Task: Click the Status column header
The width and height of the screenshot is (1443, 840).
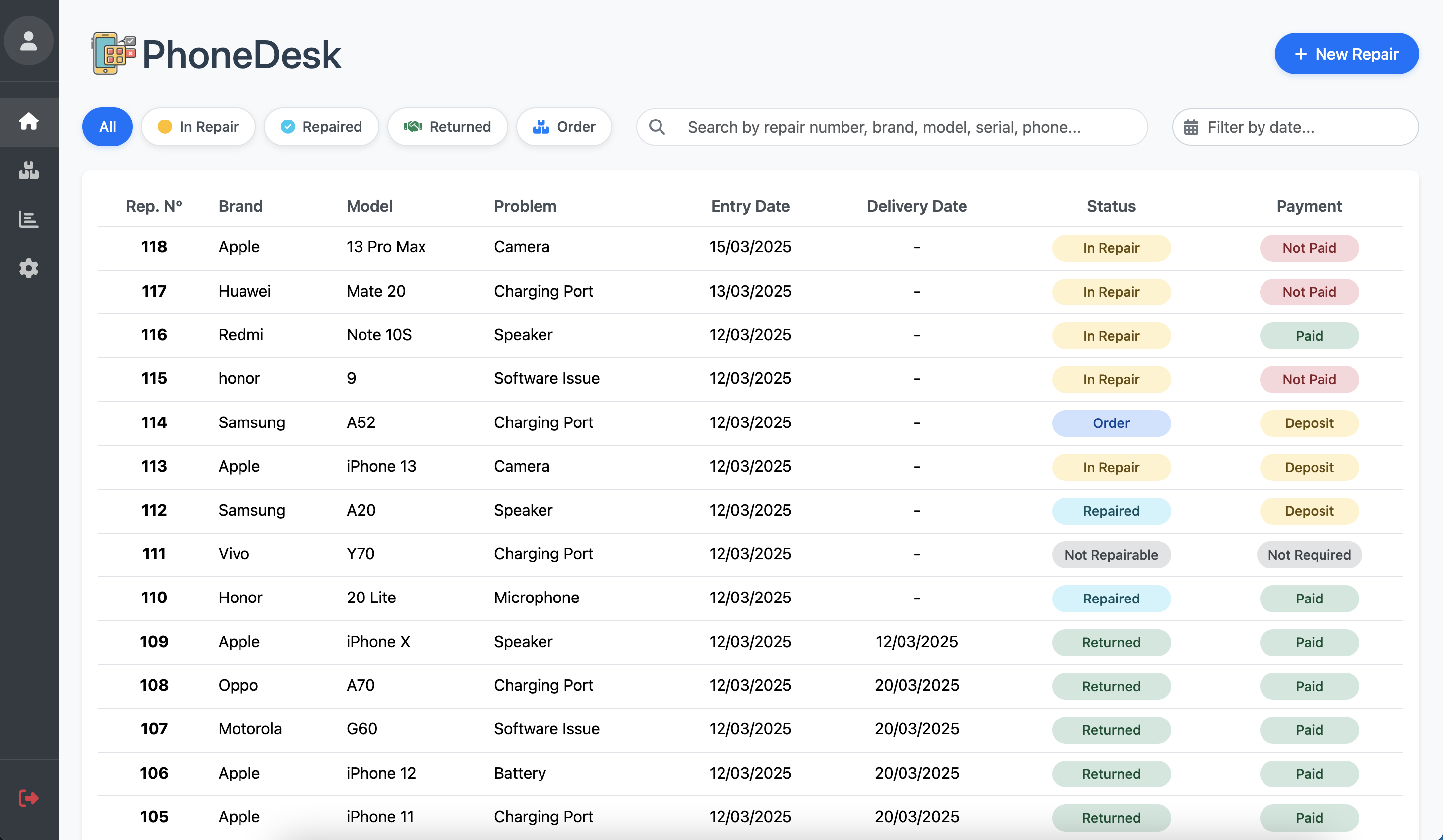Action: pyautogui.click(x=1111, y=206)
